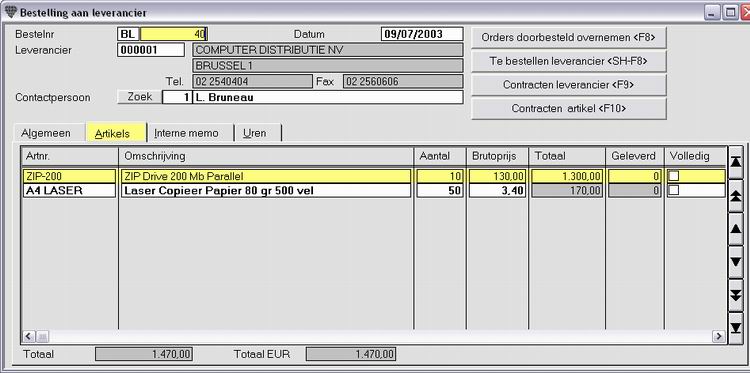The height and width of the screenshot is (373, 750).
Task: Click Totaal cell 1.300,00
Action: pos(567,176)
